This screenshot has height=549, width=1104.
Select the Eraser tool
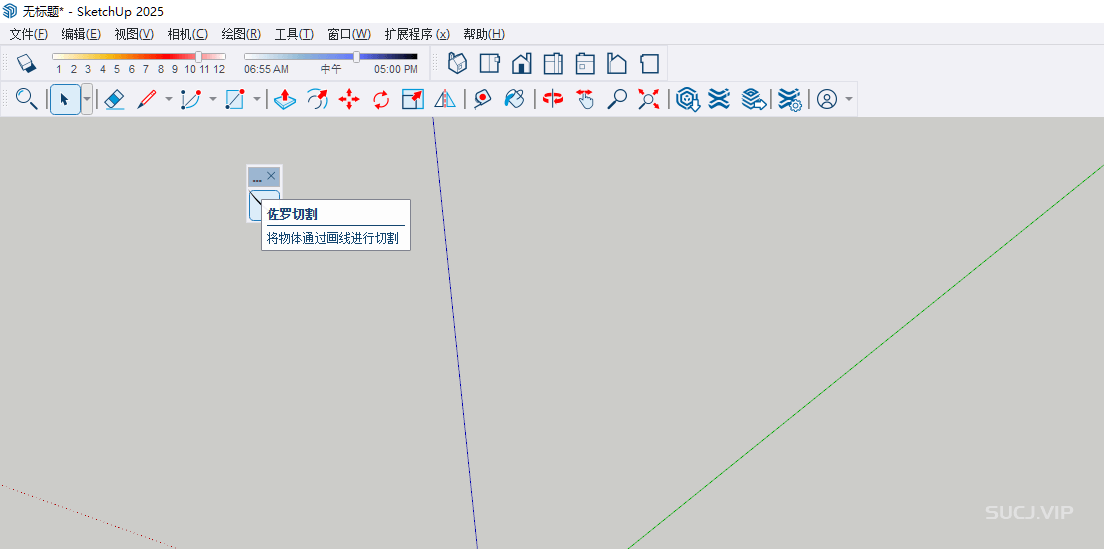click(115, 99)
